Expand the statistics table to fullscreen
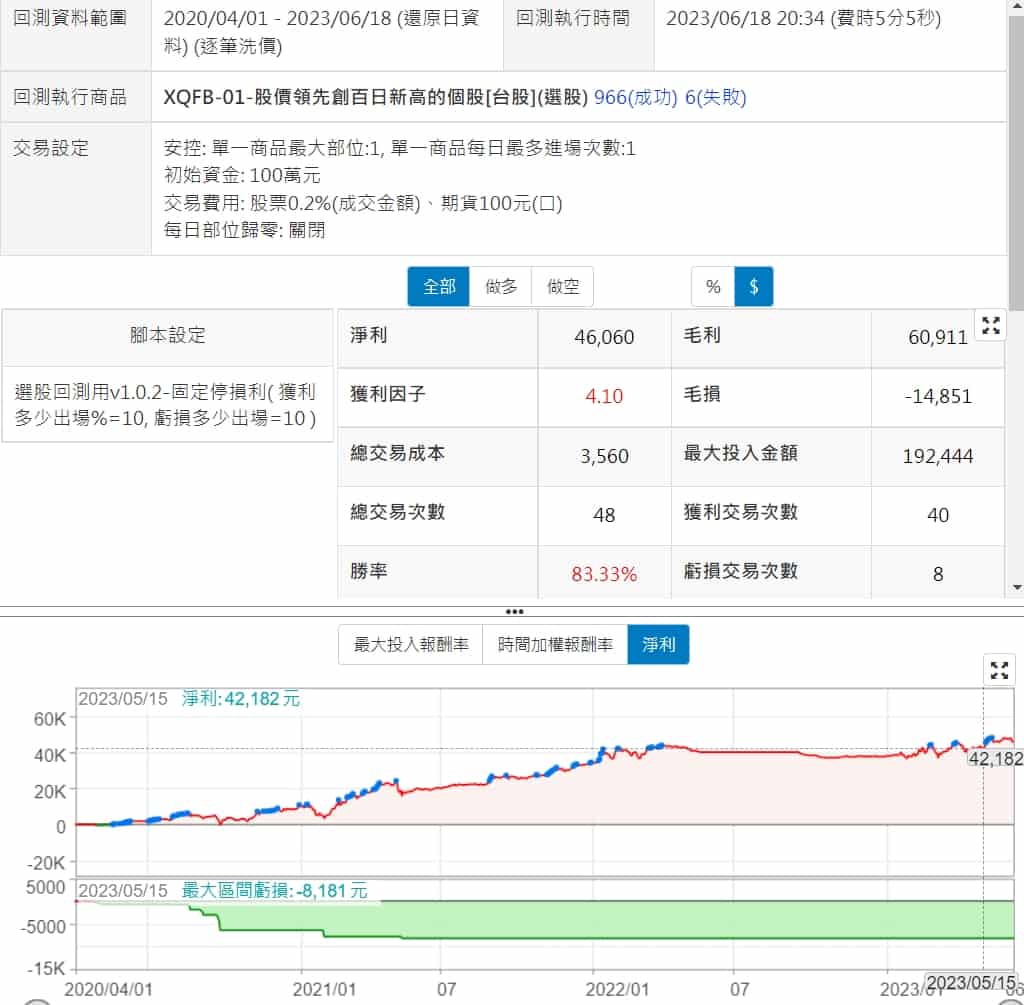The height and width of the screenshot is (1005, 1024). point(991,325)
